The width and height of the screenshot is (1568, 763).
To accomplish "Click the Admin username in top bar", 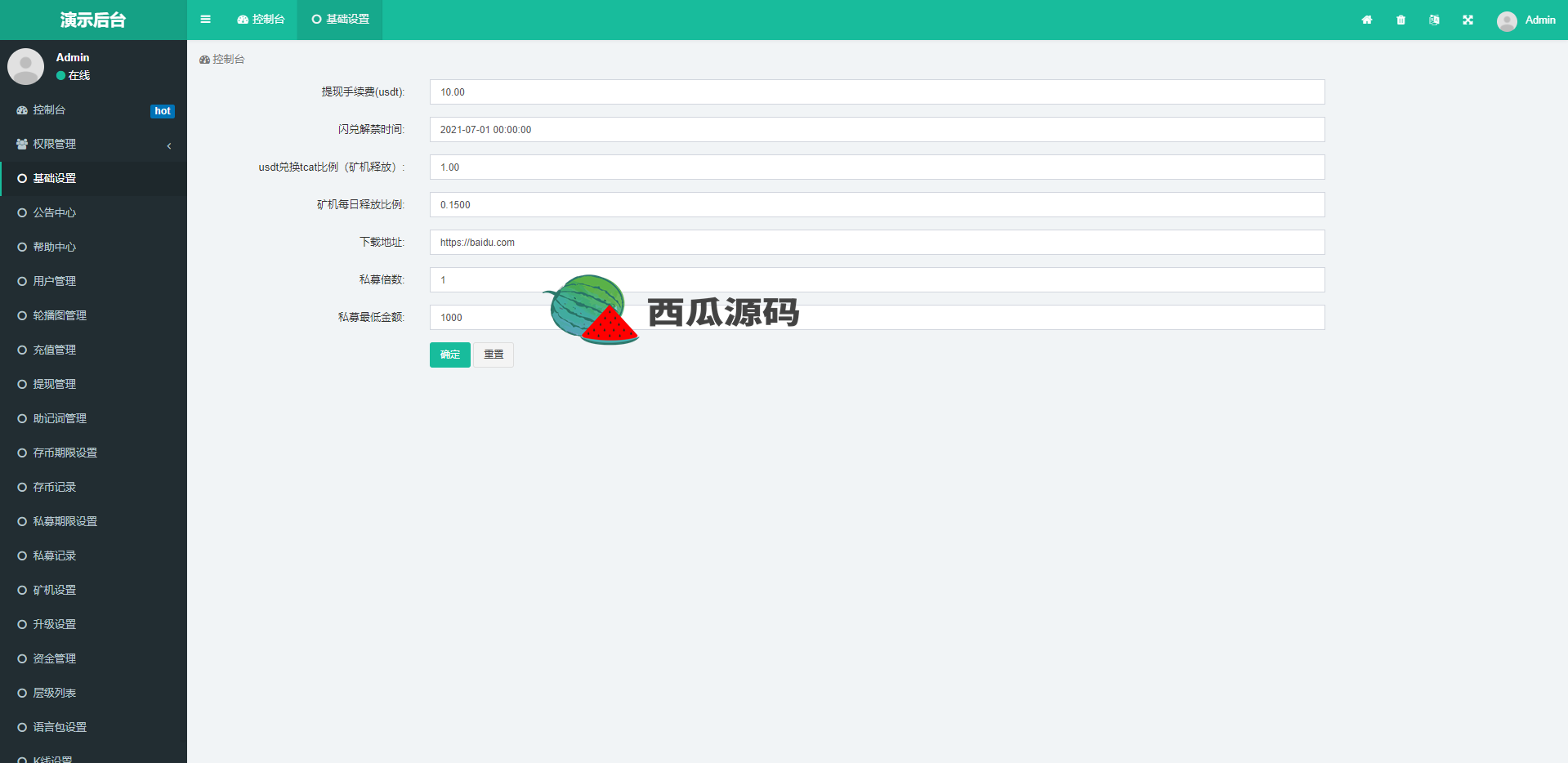I will pyautogui.click(x=1540, y=20).
